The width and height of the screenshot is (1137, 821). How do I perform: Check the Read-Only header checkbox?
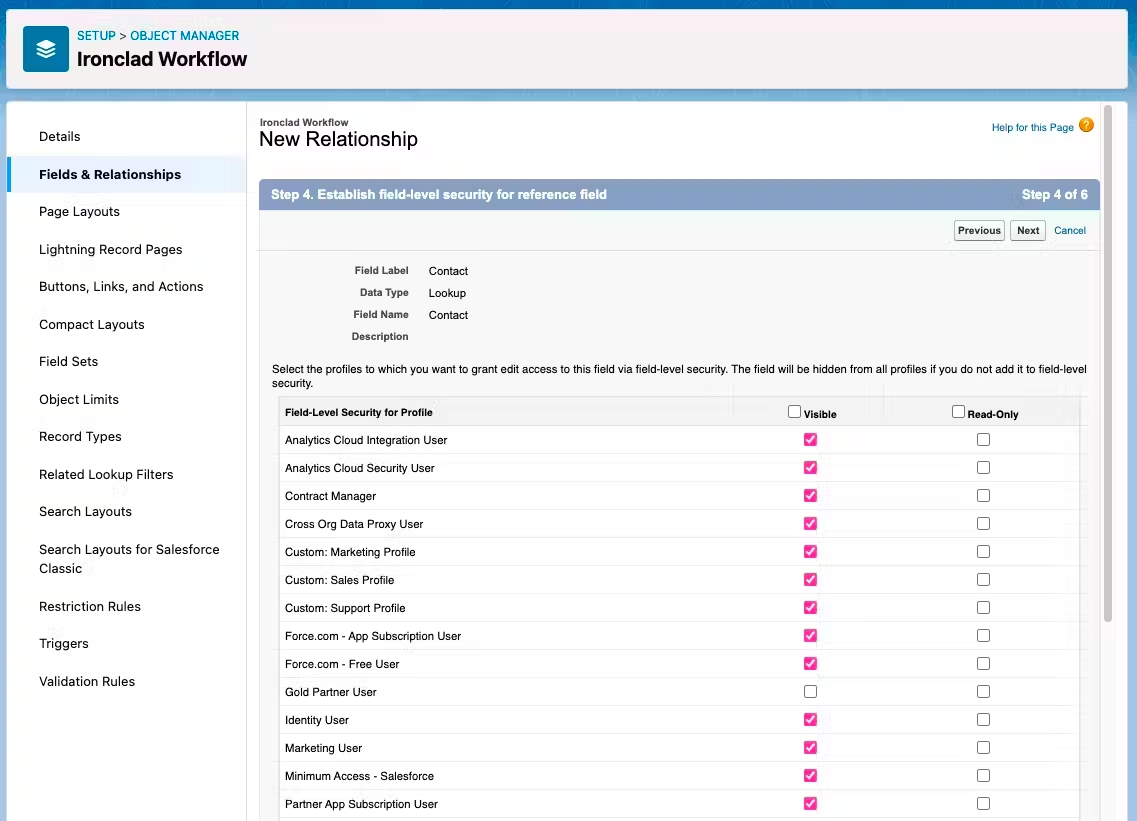click(x=958, y=412)
